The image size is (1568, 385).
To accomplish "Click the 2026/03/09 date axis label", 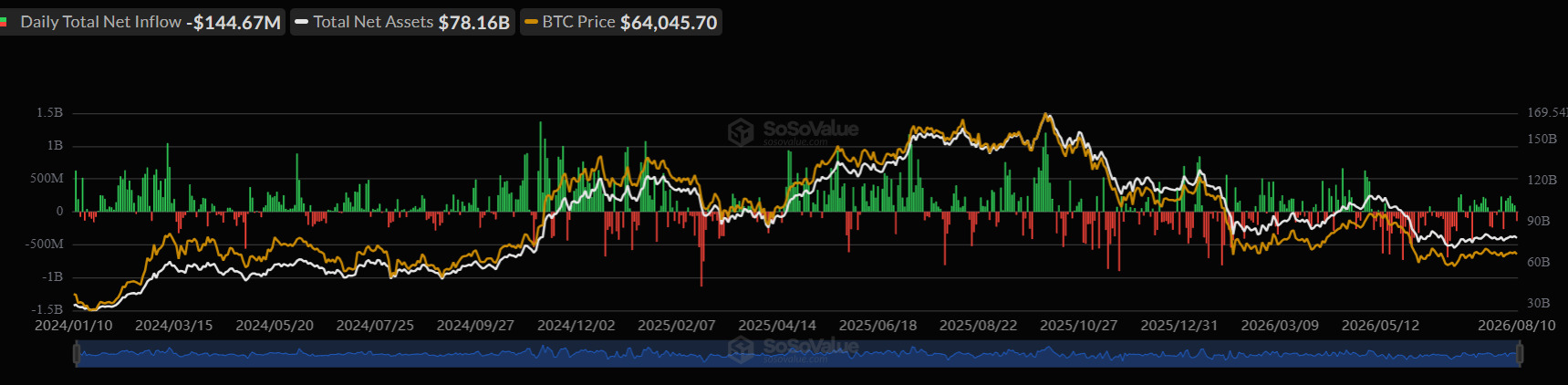I will pyautogui.click(x=1280, y=326).
